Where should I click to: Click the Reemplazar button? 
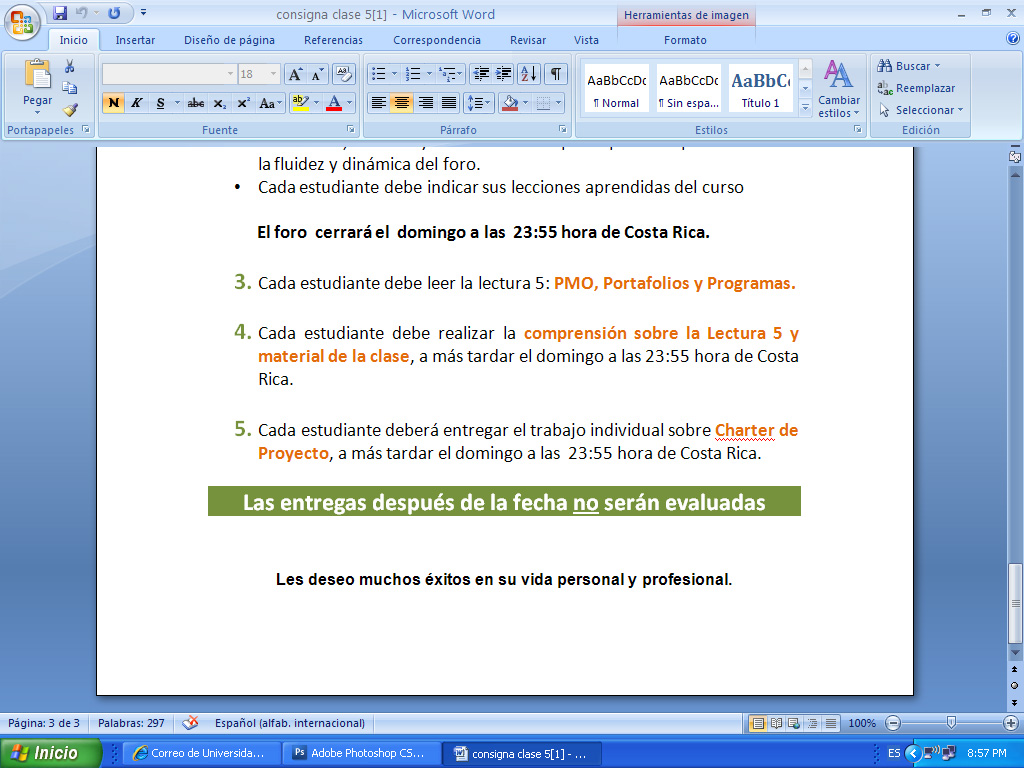point(916,88)
